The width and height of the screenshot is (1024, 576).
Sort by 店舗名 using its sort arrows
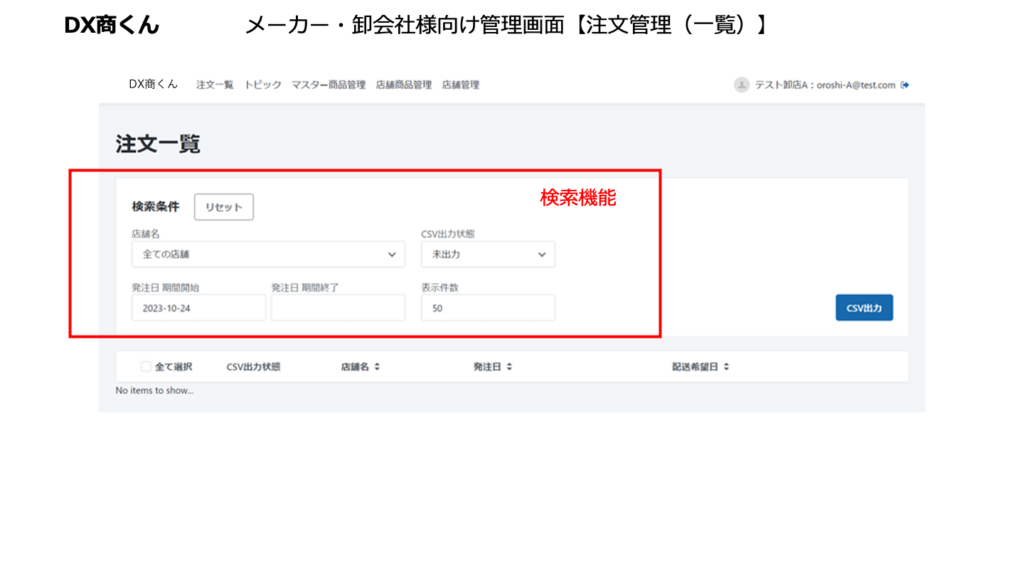click(x=377, y=367)
